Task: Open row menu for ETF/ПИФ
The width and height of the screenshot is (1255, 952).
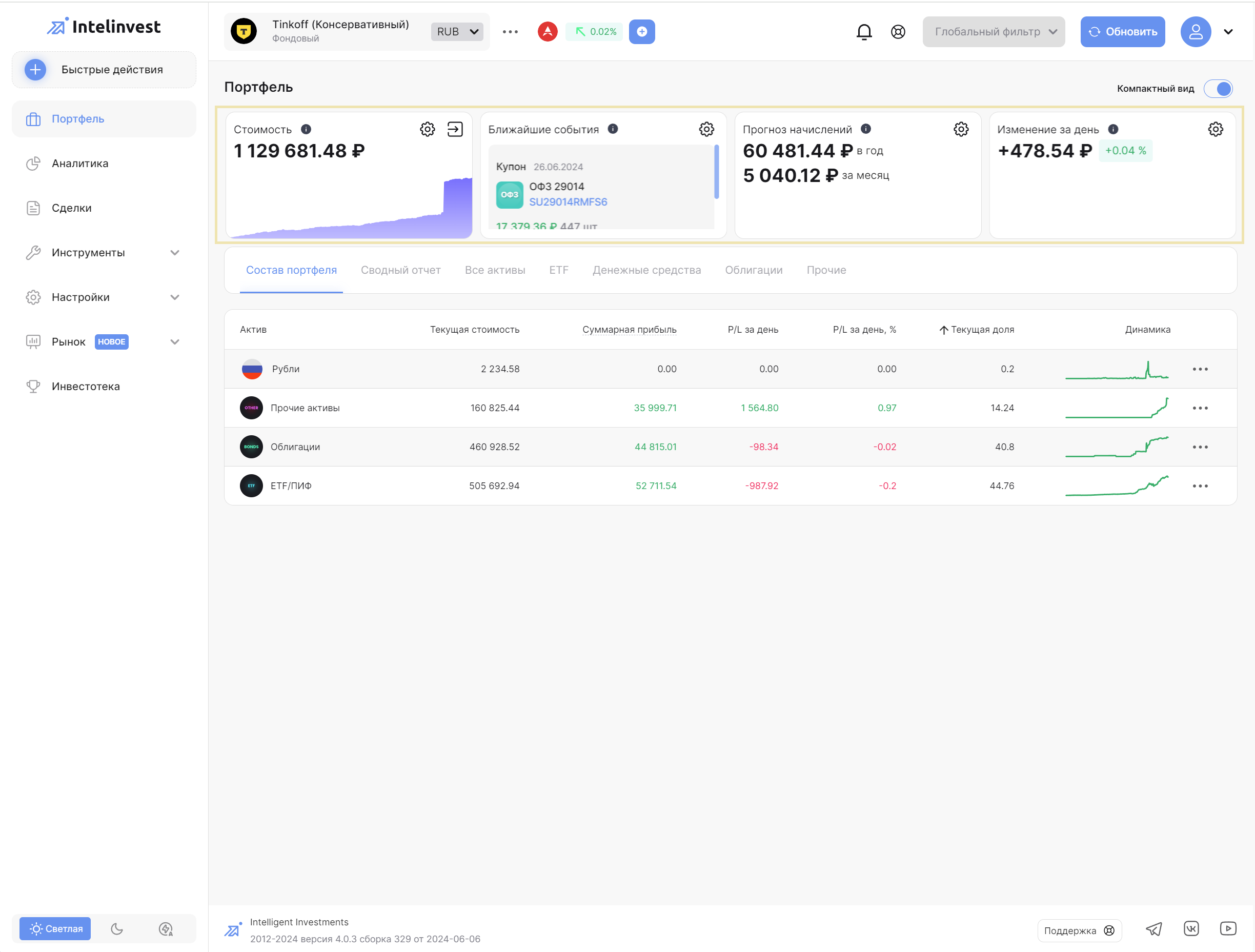Action: [1200, 486]
